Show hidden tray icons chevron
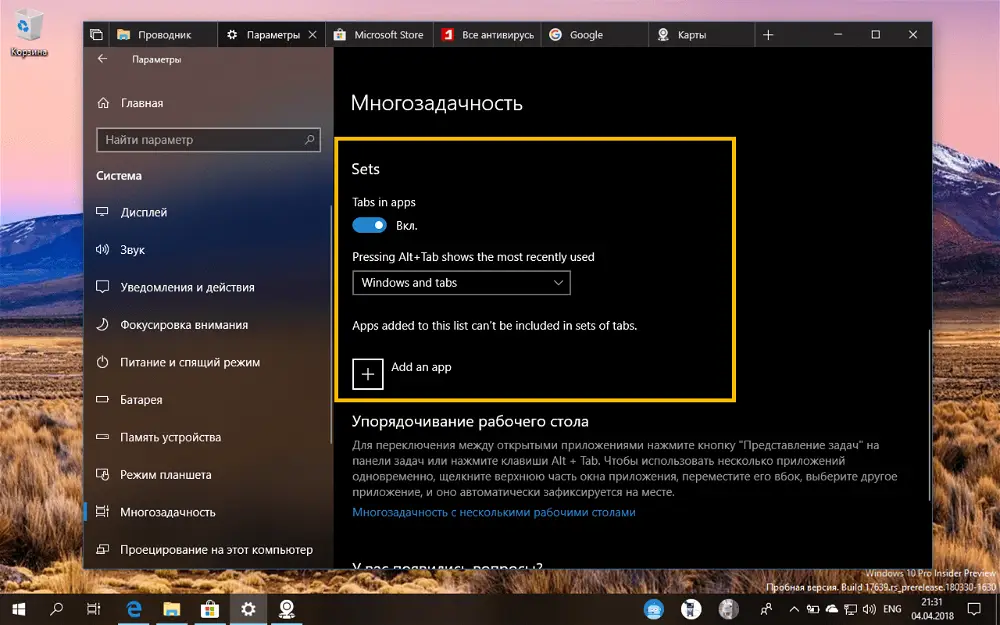This screenshot has width=1000, height=625. (794, 609)
